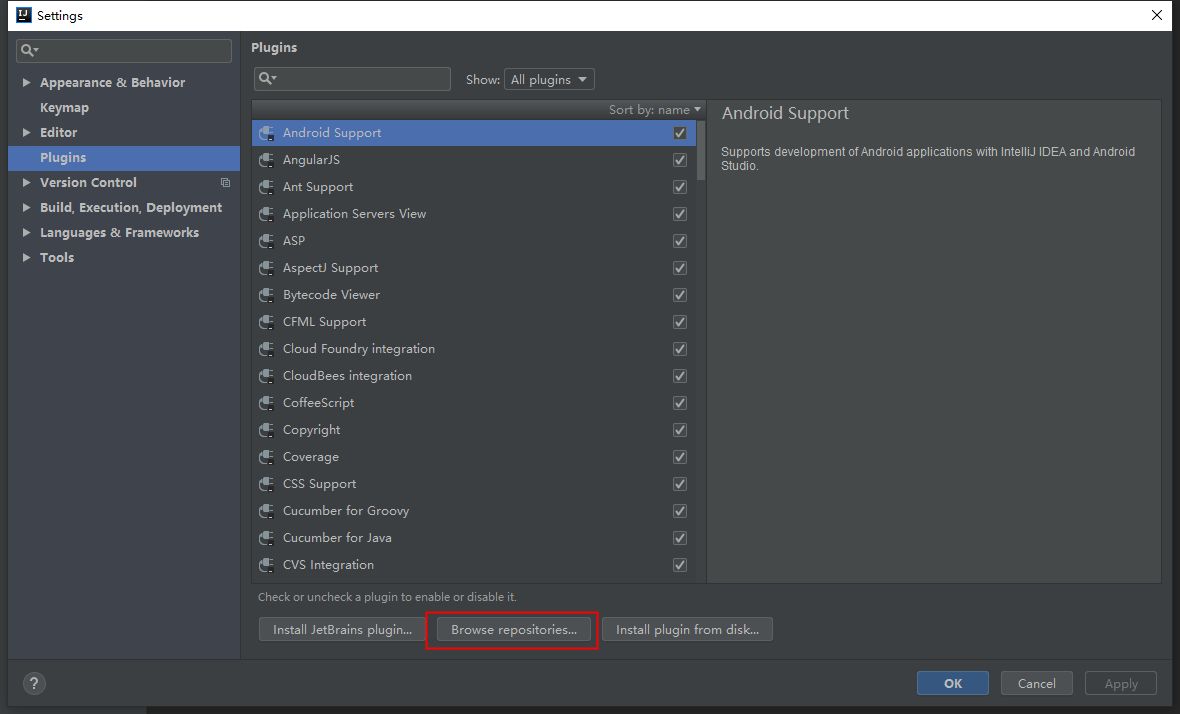Screen dimensions: 1180x714
Task: Select the Cloud Foundry integration row
Action: coord(474,349)
